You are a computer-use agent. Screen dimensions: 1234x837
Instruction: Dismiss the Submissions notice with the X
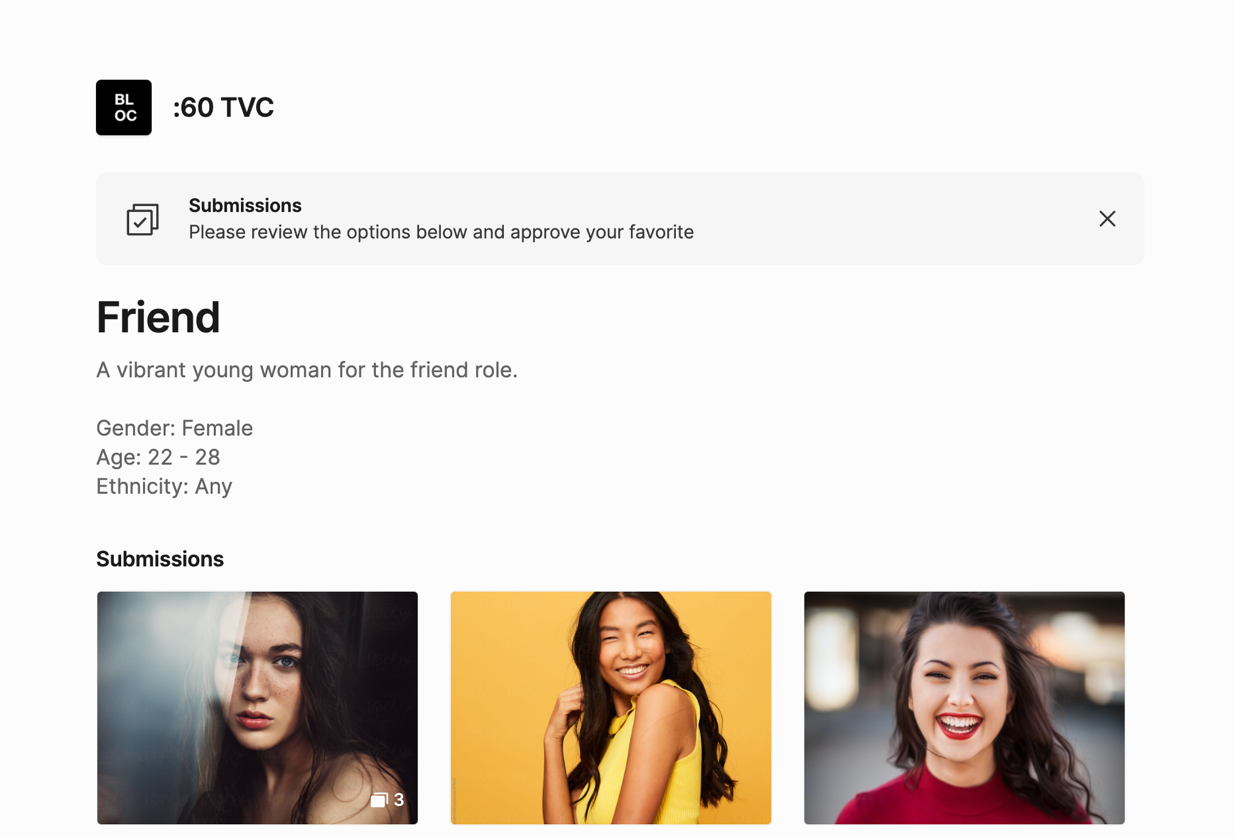pyautogui.click(x=1107, y=219)
